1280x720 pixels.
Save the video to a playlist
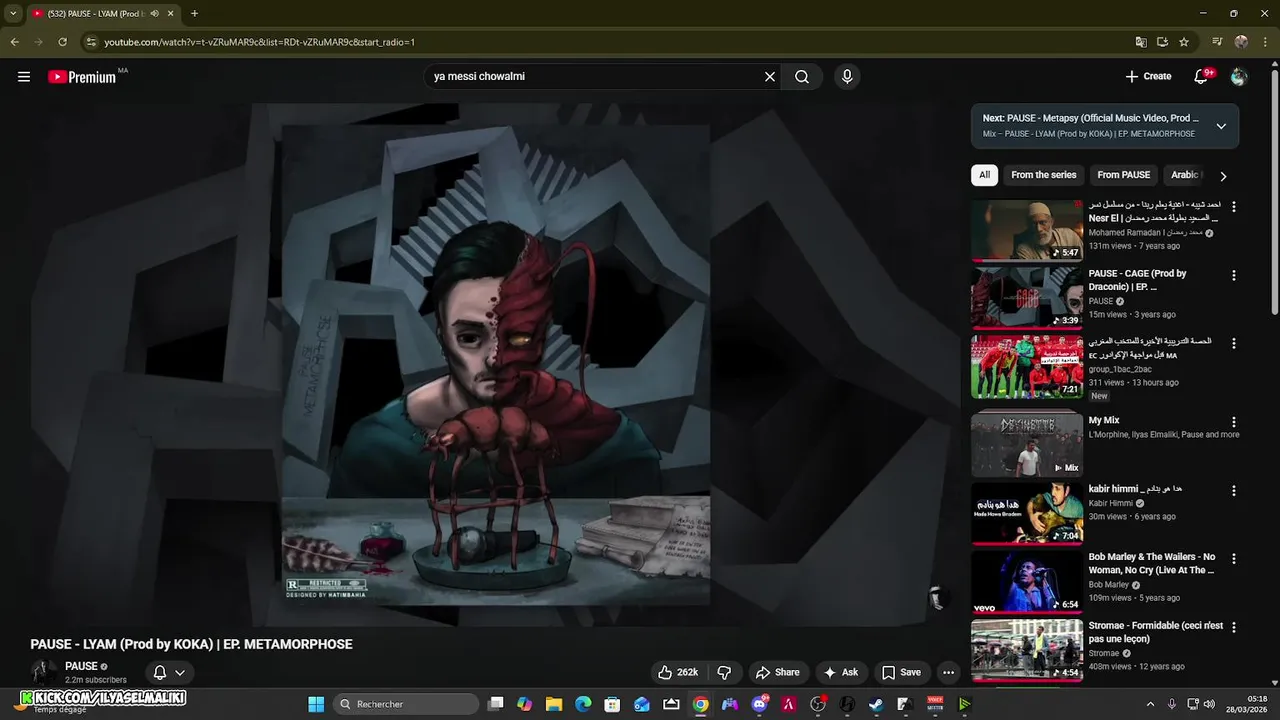click(901, 672)
